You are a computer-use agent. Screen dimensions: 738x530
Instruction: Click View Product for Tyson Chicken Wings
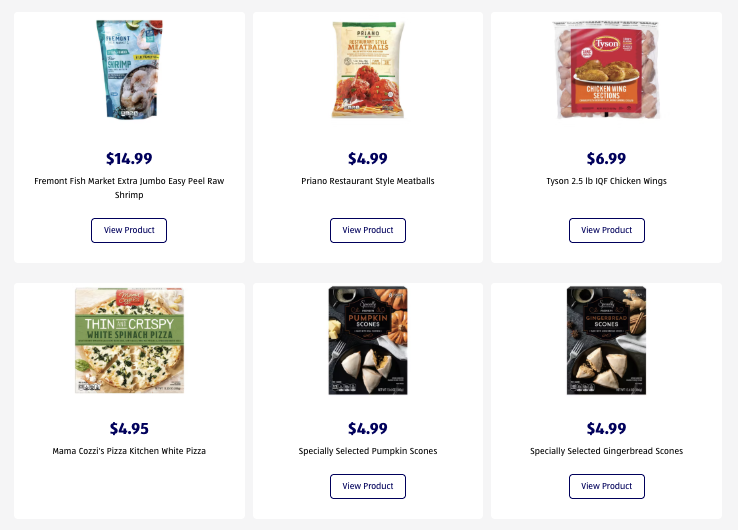coord(606,230)
